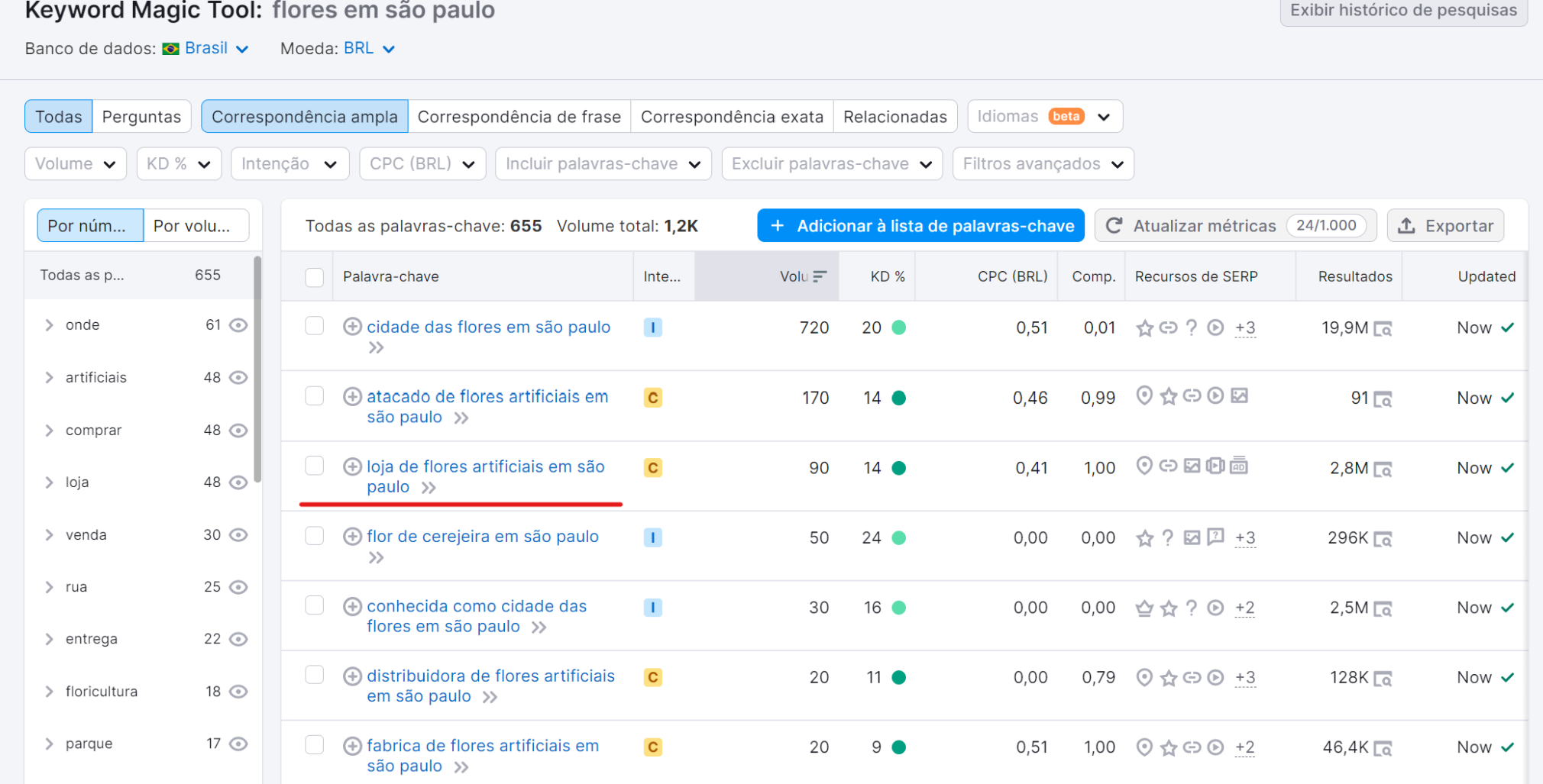
Task: Select Correspondência de frase tab
Action: pyautogui.click(x=519, y=117)
